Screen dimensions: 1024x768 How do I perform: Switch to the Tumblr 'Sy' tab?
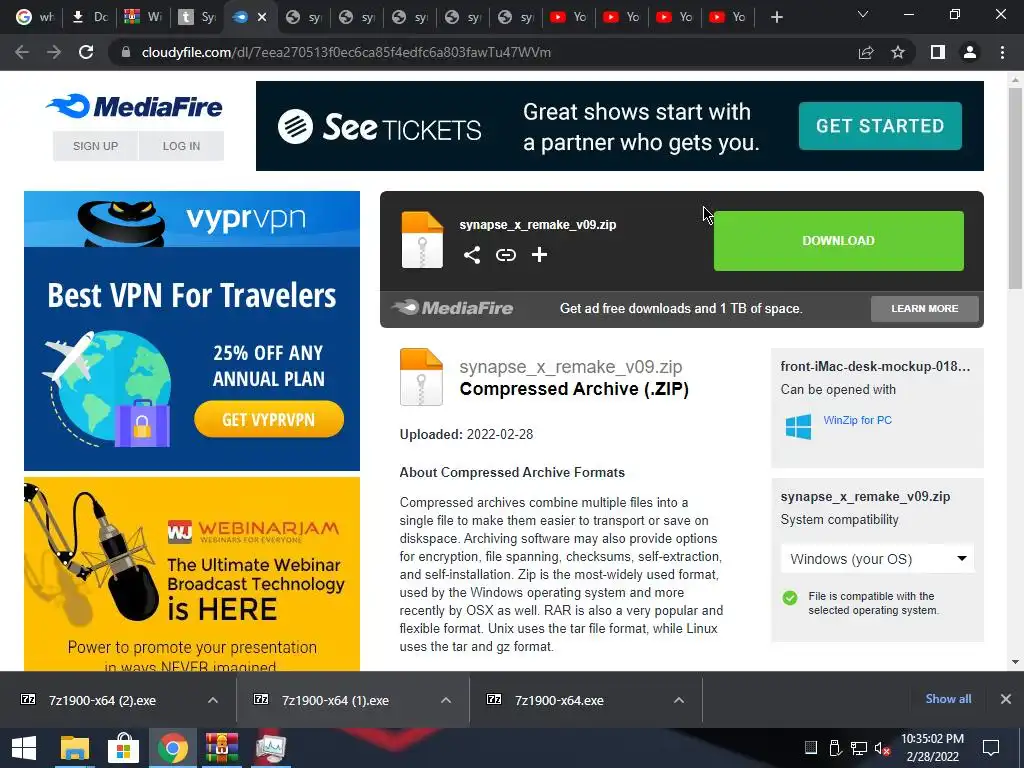tap(197, 17)
